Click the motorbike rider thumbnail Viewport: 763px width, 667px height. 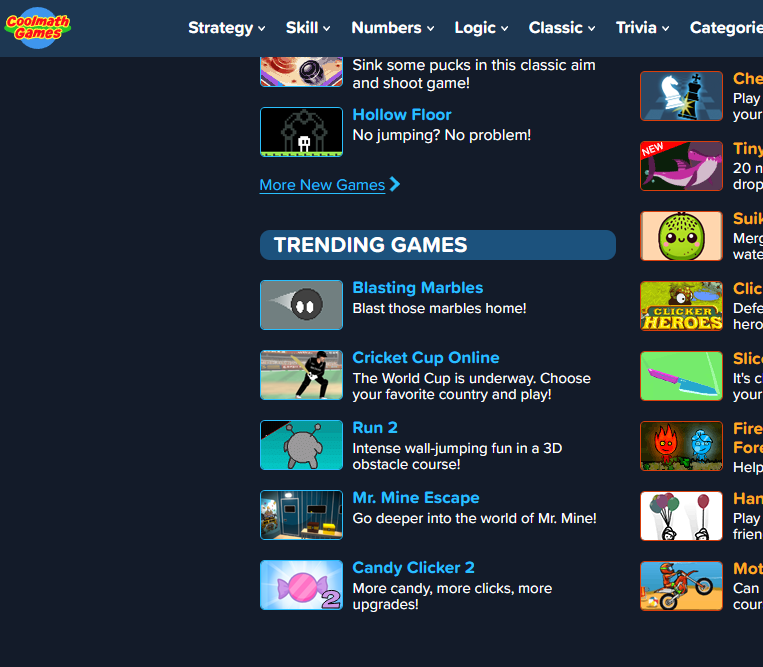681,586
